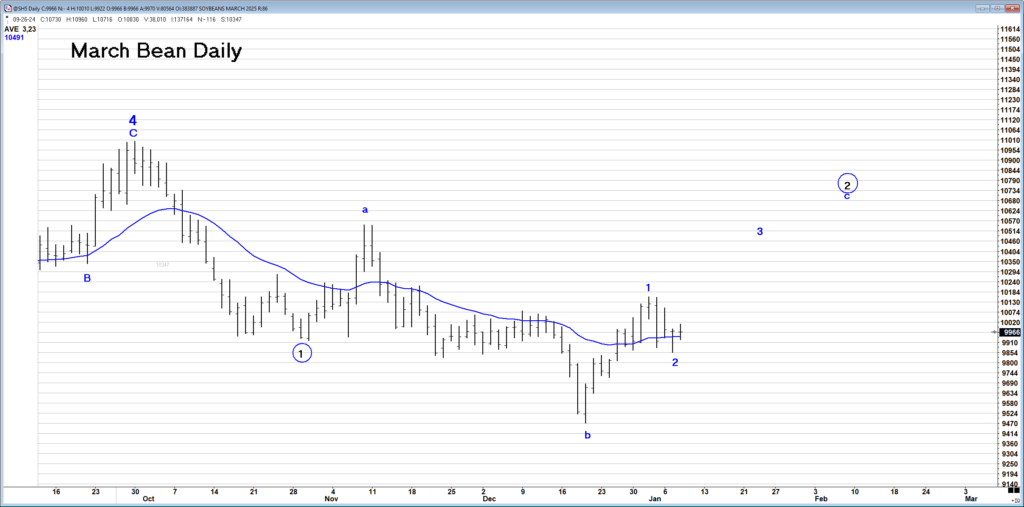Select the lowercase b label under December low
Screen dimensions: 1024x507
pos(587,435)
